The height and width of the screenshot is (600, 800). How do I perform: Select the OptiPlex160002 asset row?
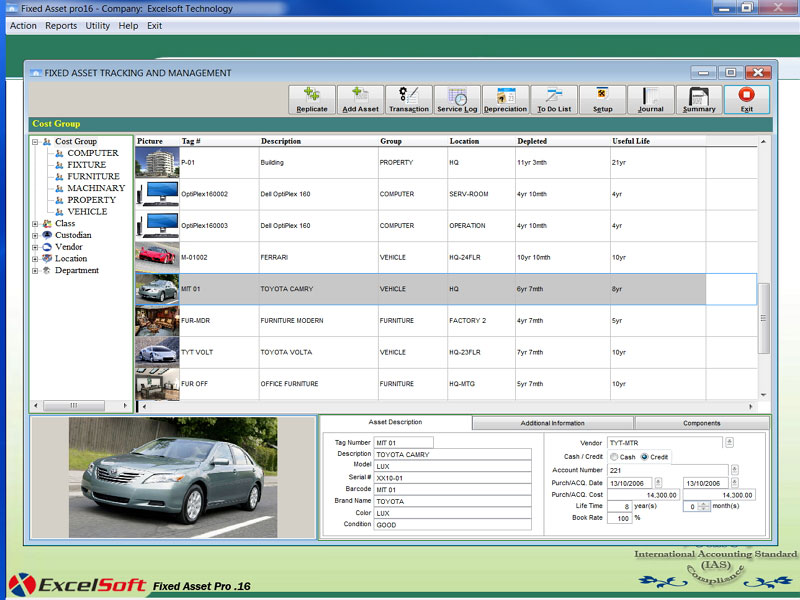pos(446,194)
